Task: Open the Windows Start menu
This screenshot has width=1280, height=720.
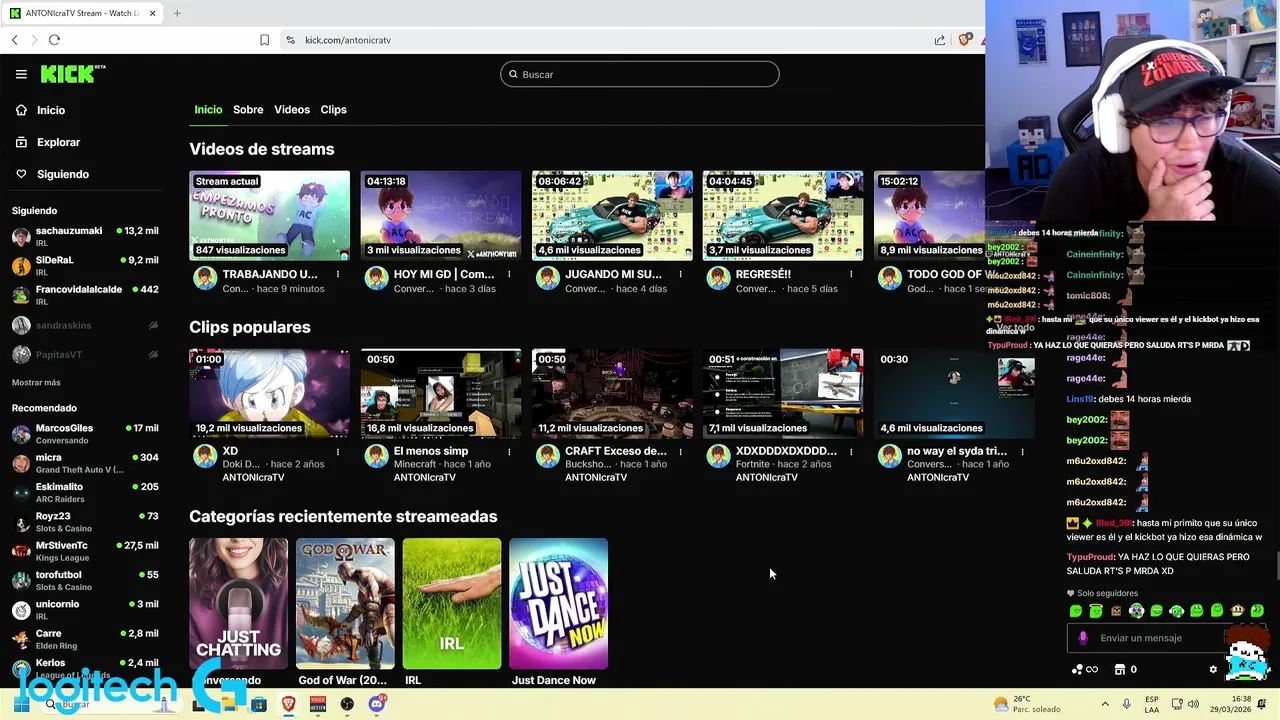Action: [x=21, y=704]
